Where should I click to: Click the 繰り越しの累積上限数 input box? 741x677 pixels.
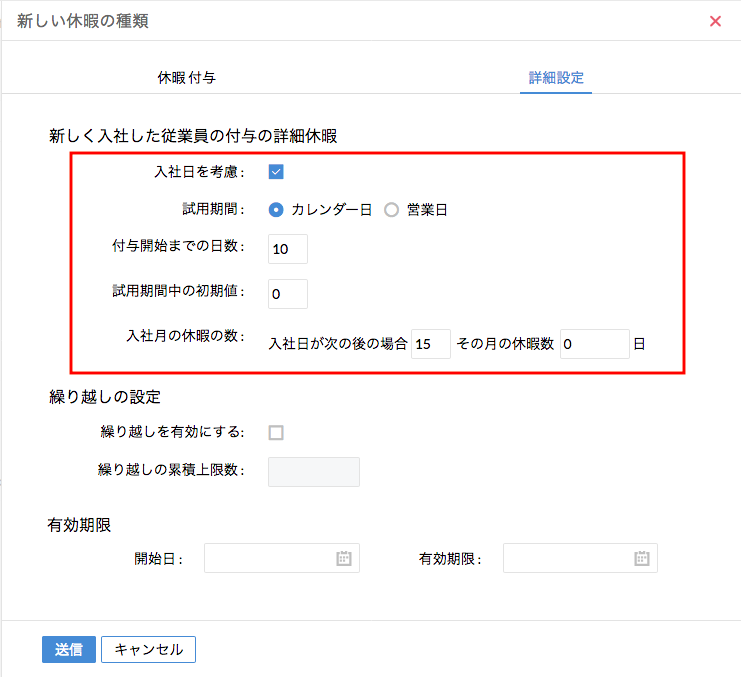coord(314,472)
